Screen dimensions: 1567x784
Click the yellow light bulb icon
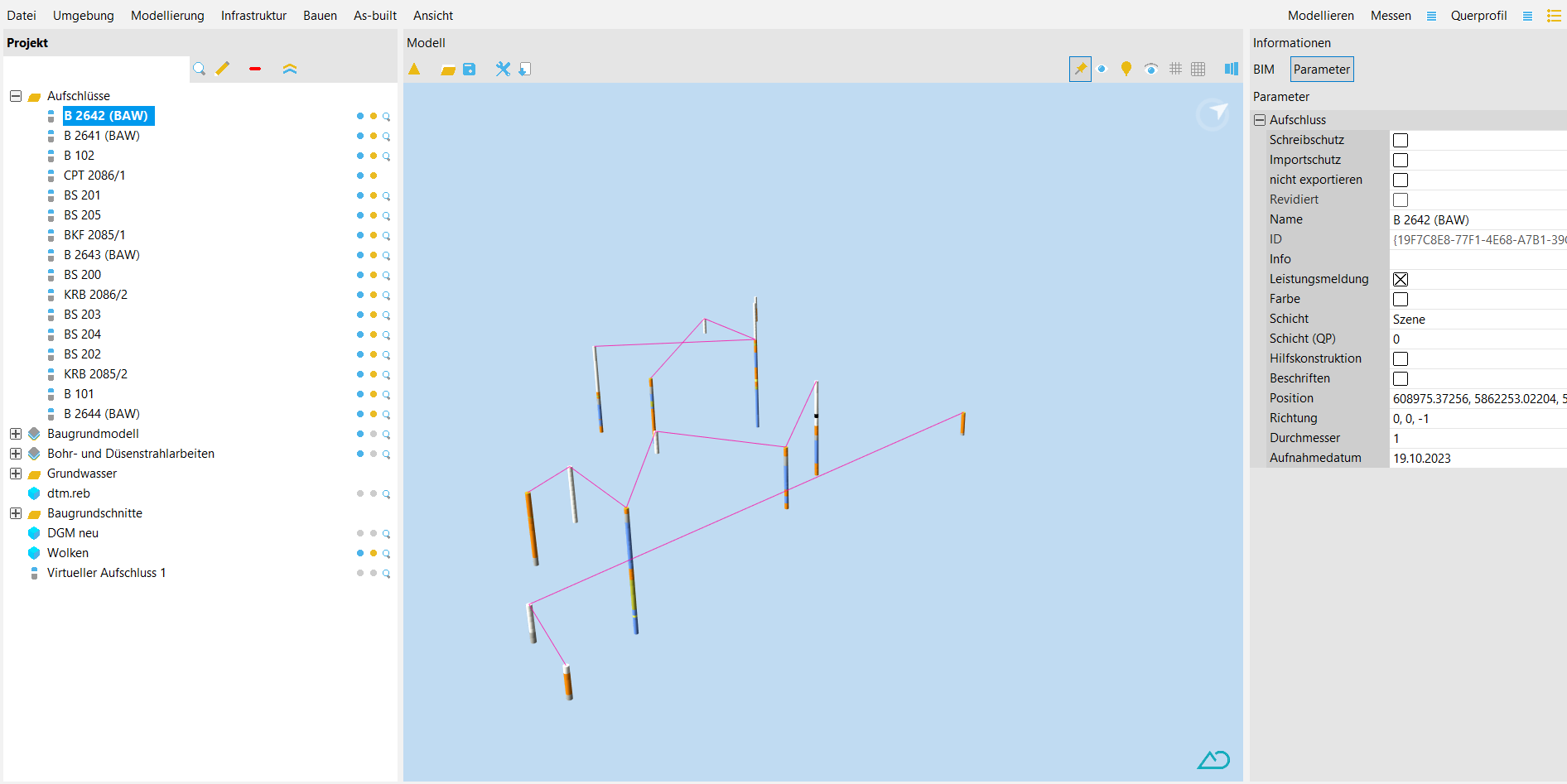[x=1126, y=70]
